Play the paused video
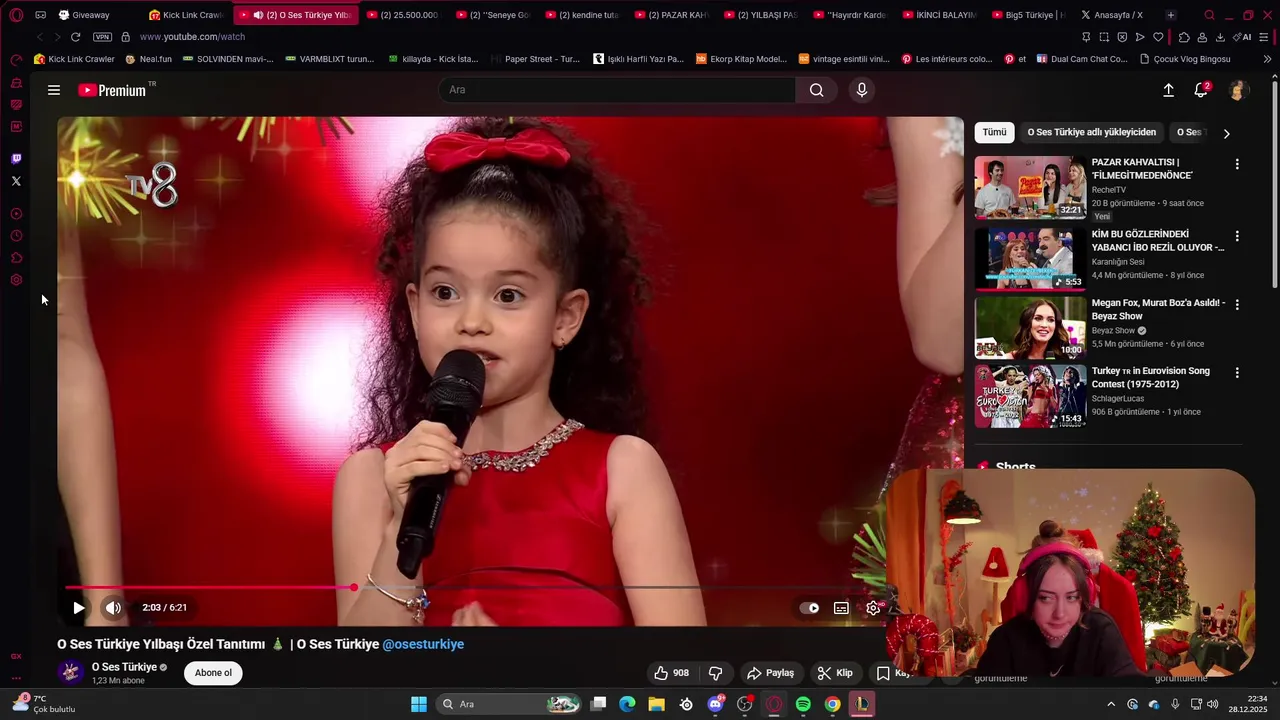Screen dimensions: 1280x720 [78, 607]
